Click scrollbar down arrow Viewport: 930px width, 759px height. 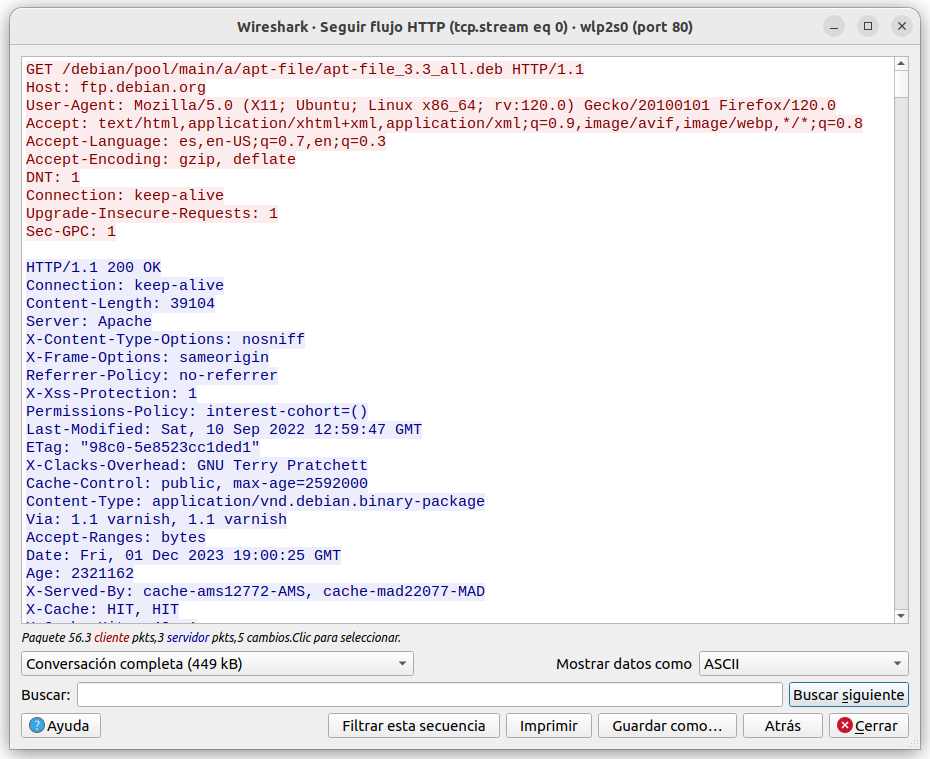pyautogui.click(x=901, y=616)
